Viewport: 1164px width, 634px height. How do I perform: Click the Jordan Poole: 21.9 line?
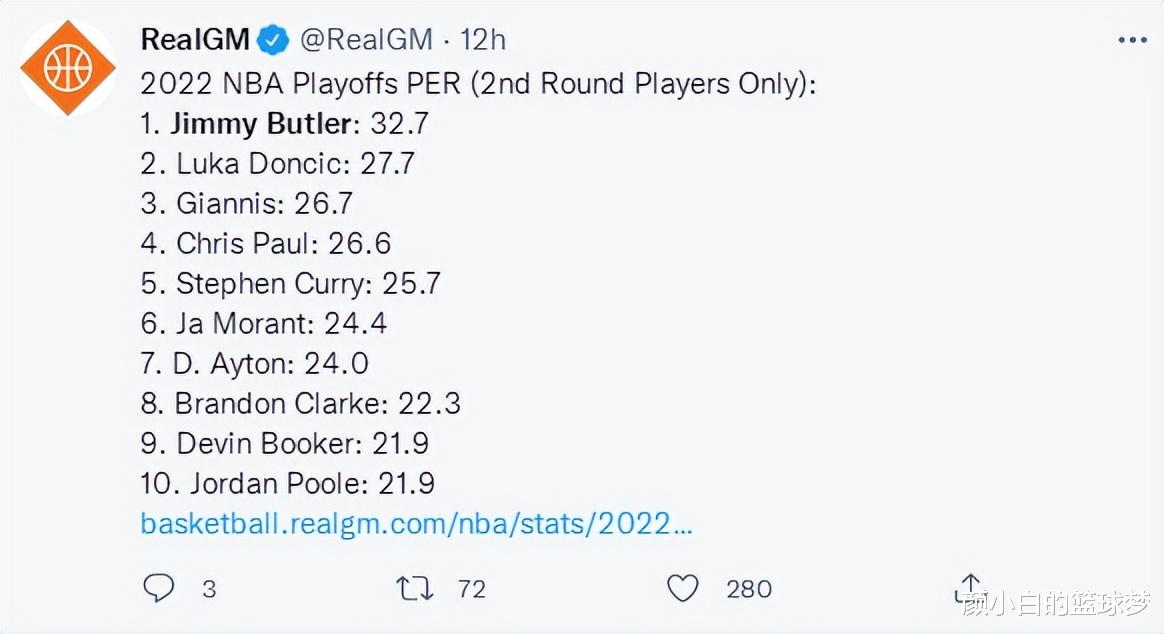coord(287,483)
